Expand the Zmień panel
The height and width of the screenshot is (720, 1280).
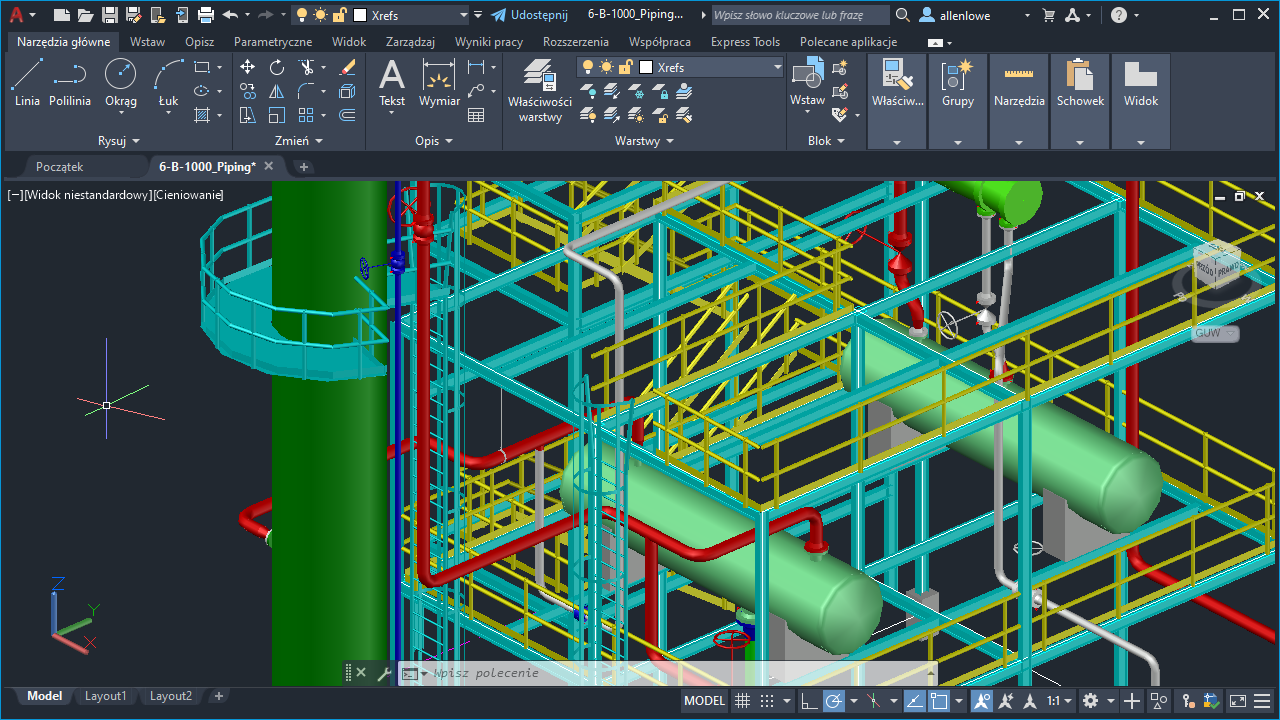pyautogui.click(x=299, y=141)
